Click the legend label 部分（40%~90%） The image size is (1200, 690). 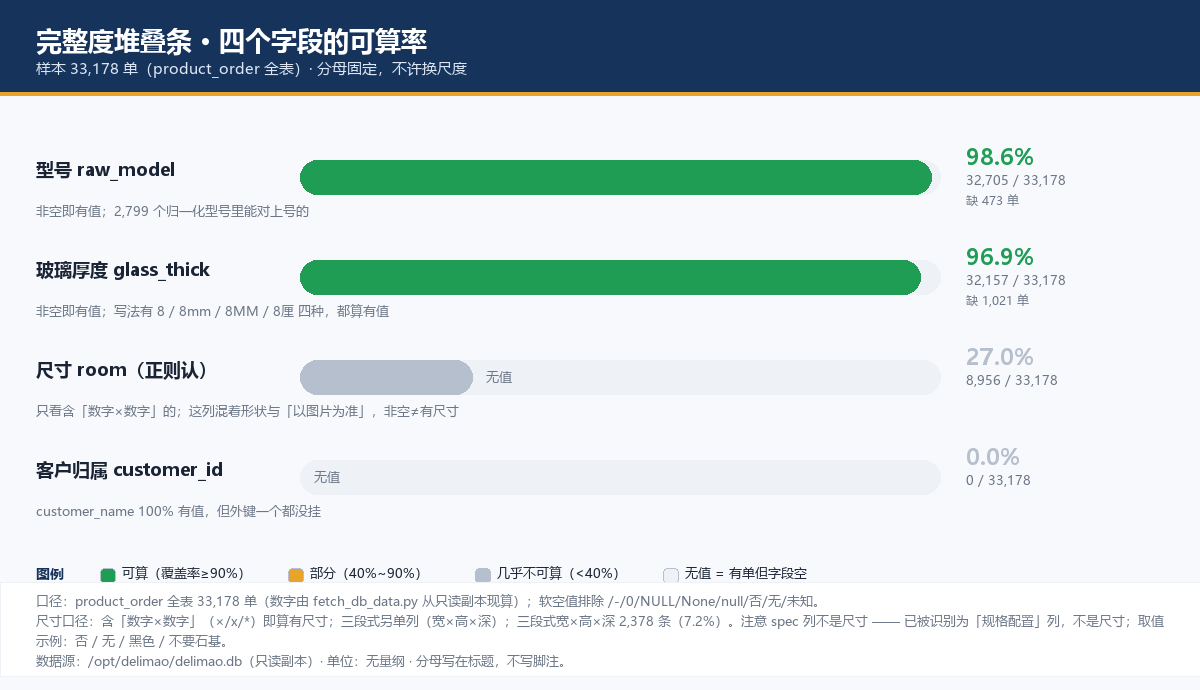[x=365, y=574]
